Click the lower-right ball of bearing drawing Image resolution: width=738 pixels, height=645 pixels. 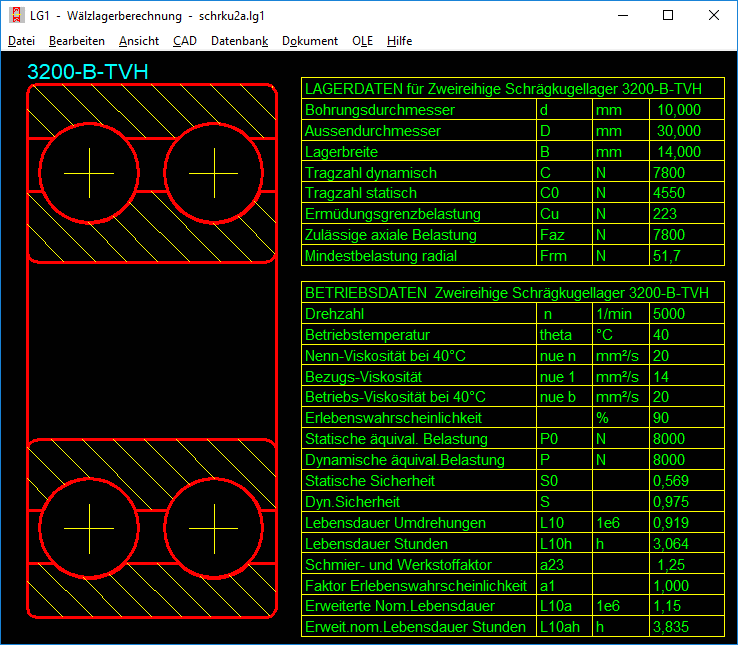(214, 528)
